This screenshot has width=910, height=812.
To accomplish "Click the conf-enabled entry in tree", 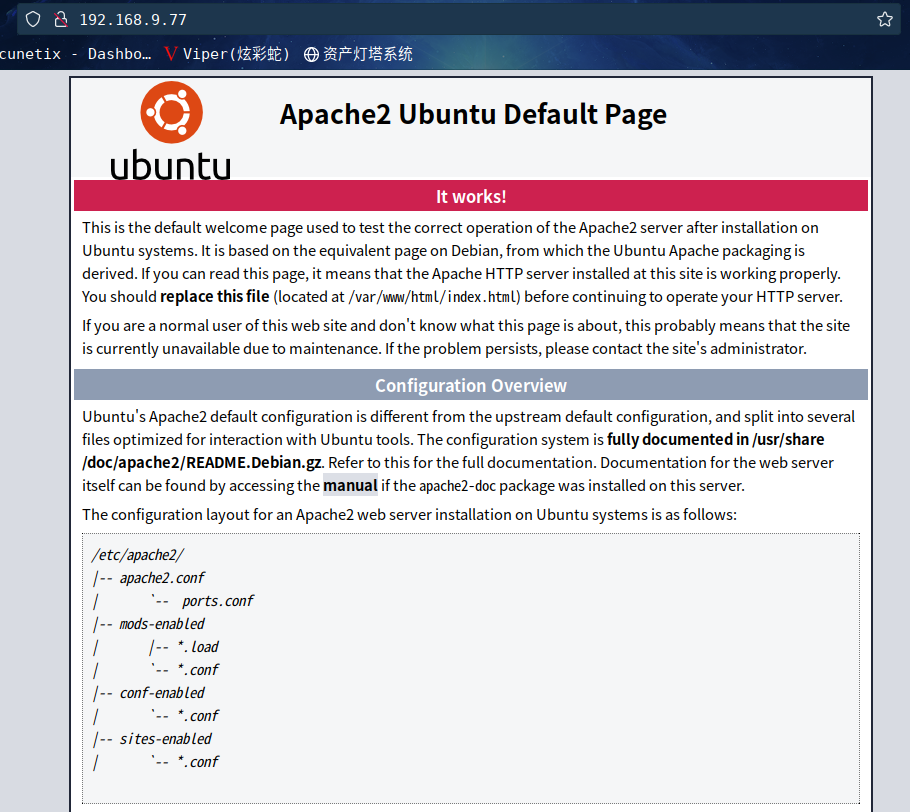I will (x=162, y=693).
